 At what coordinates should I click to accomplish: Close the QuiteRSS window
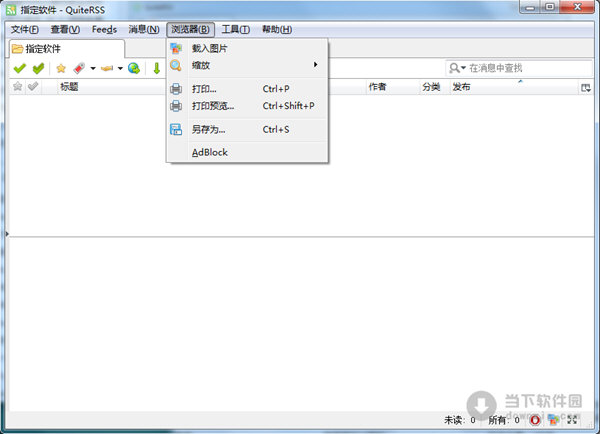pyautogui.click(x=577, y=7)
